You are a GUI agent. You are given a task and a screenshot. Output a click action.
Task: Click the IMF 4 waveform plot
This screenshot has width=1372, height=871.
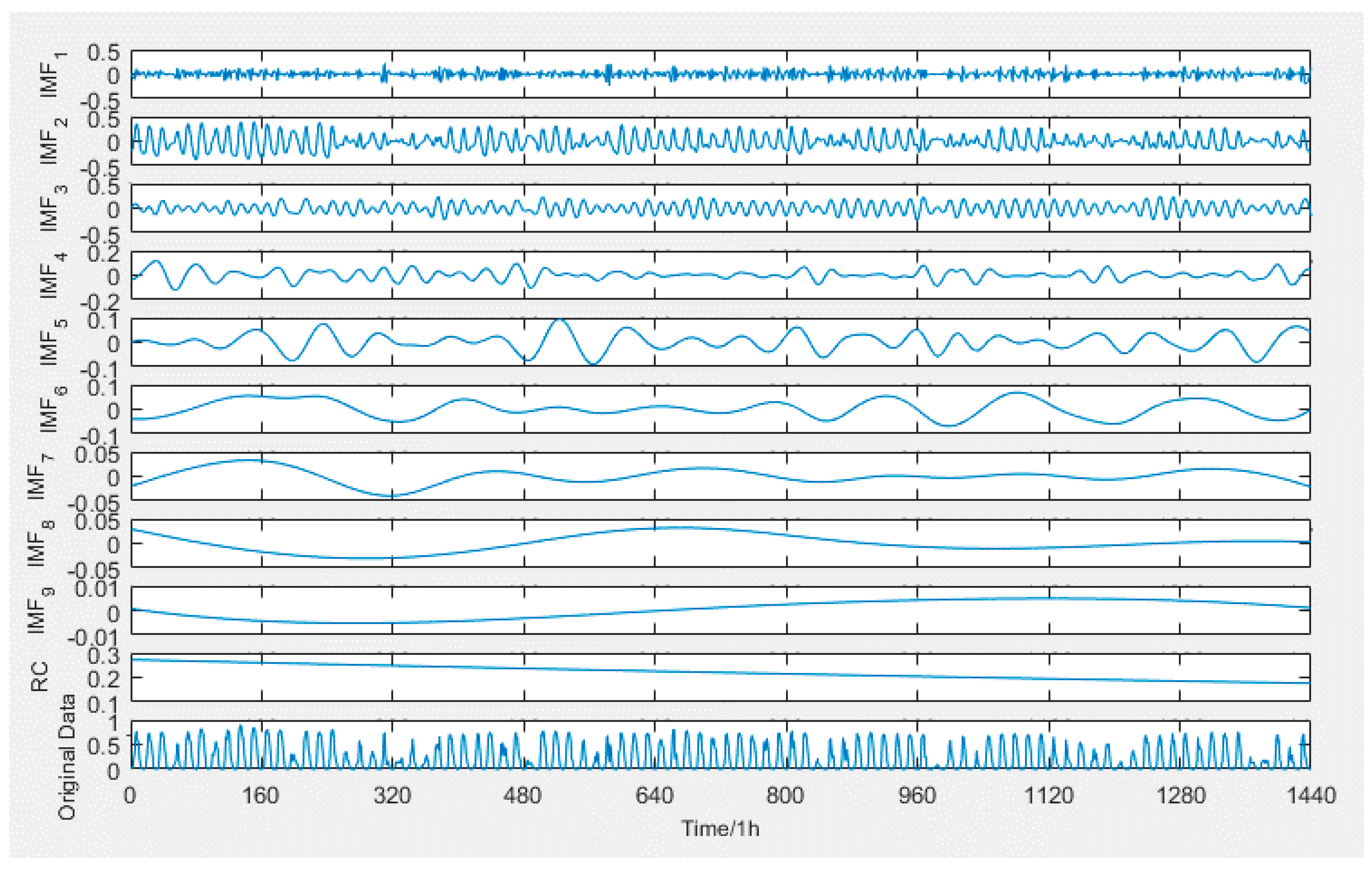pyautogui.click(x=720, y=275)
